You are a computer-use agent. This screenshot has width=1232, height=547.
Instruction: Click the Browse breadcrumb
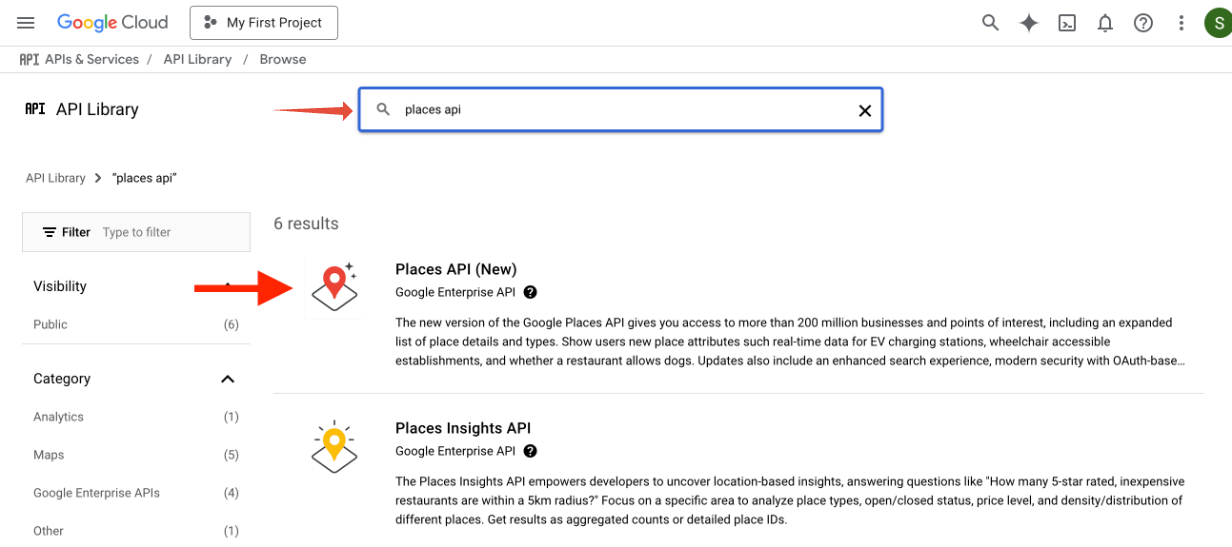pyautogui.click(x=283, y=59)
